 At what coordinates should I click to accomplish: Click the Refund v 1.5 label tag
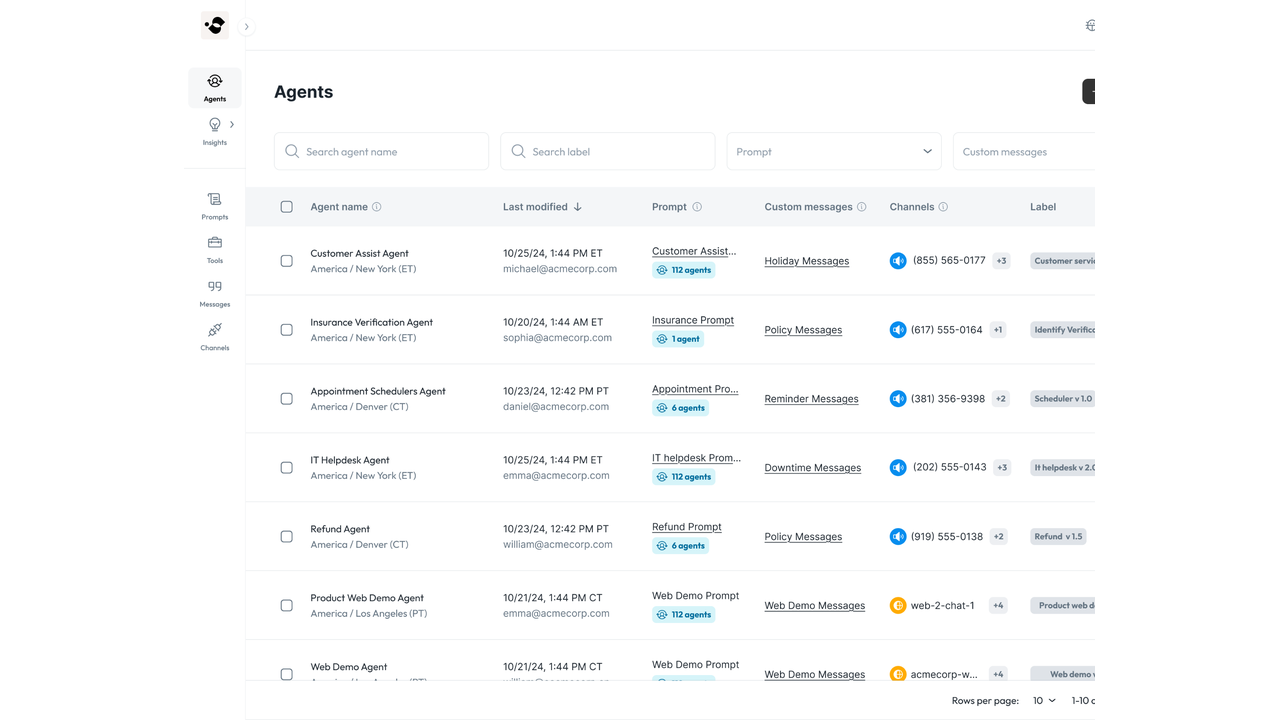[x=1058, y=537]
